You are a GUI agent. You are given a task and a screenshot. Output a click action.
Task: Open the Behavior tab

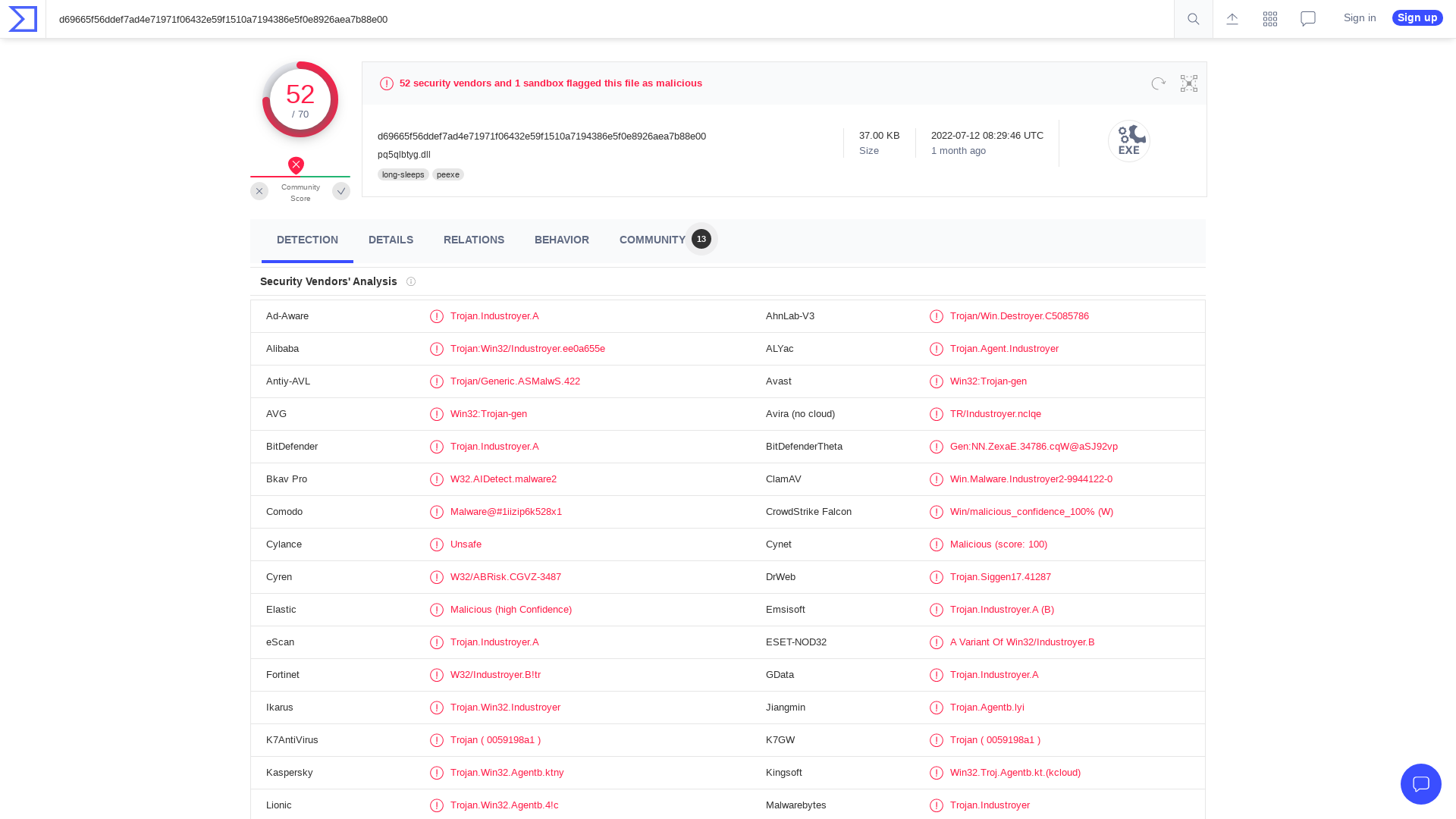pos(562,240)
